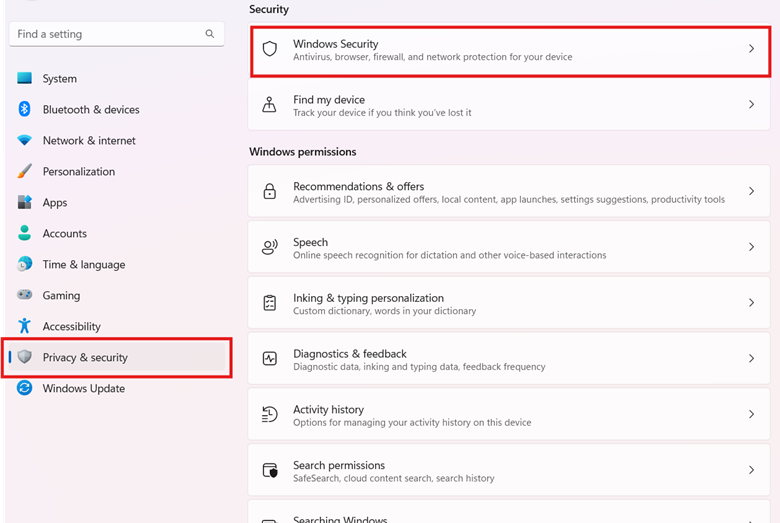Click the Activity history clock icon
Screen dimensions: 780x523
point(270,414)
